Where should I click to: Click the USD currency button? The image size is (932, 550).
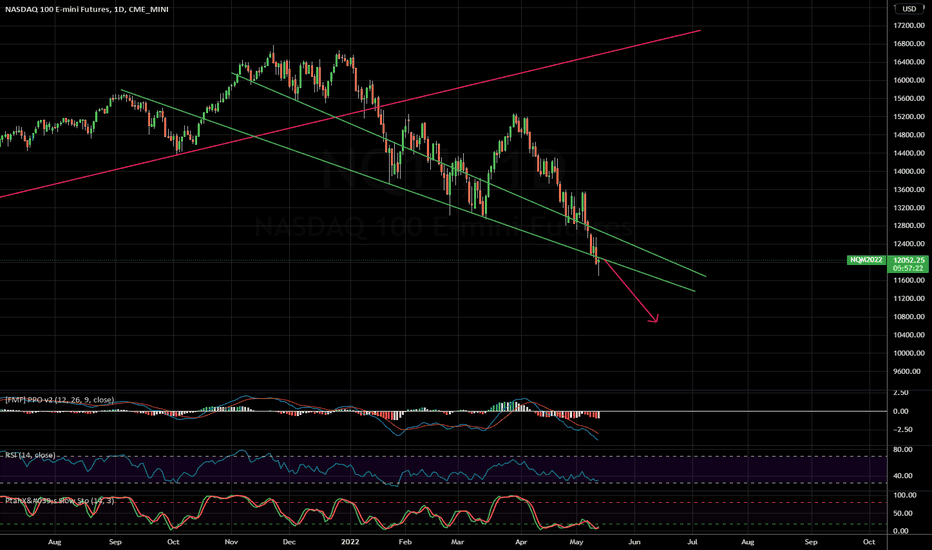[x=909, y=9]
